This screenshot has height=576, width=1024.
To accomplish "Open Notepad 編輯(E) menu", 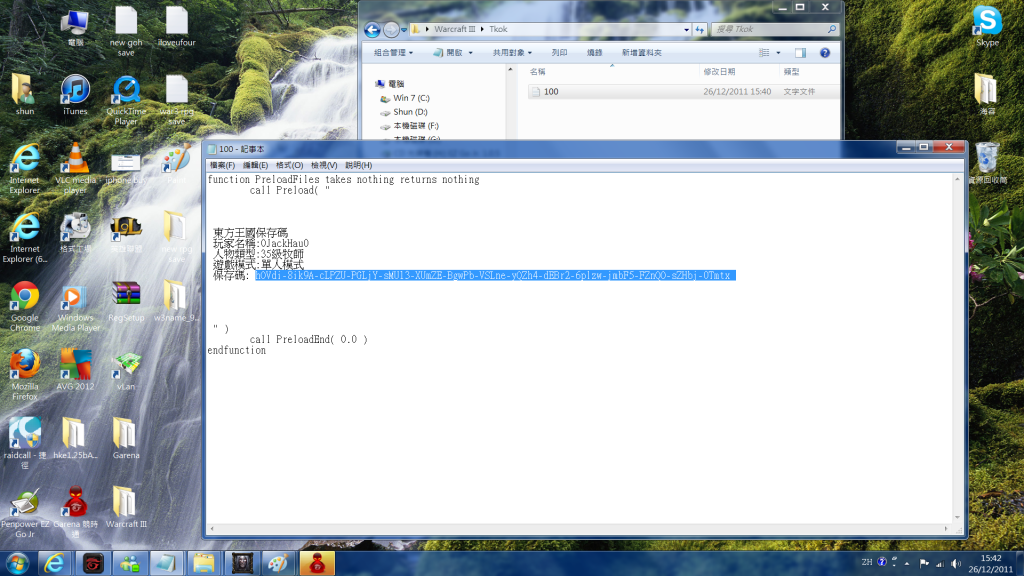I will (x=255, y=165).
